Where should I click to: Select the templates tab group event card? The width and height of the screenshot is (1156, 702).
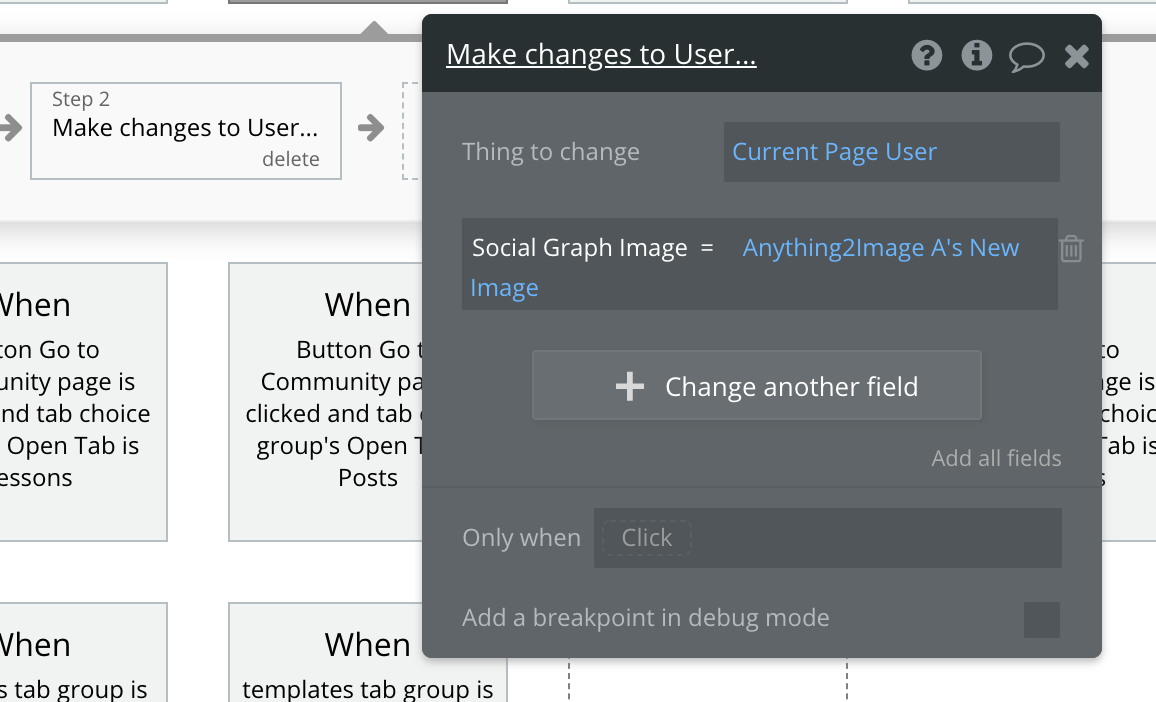330,660
